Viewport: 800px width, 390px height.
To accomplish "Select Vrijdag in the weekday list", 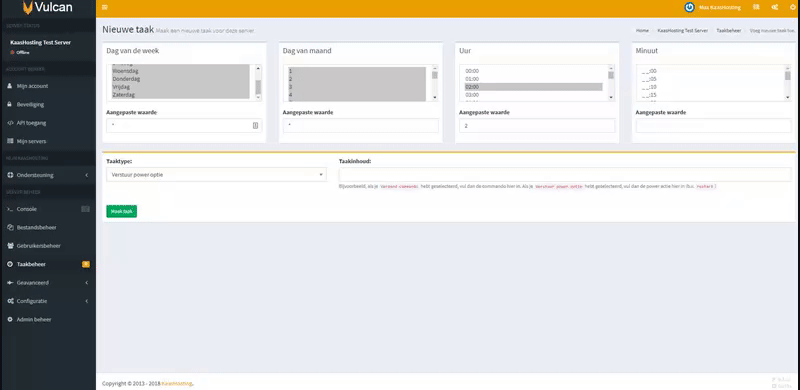I will coord(181,87).
